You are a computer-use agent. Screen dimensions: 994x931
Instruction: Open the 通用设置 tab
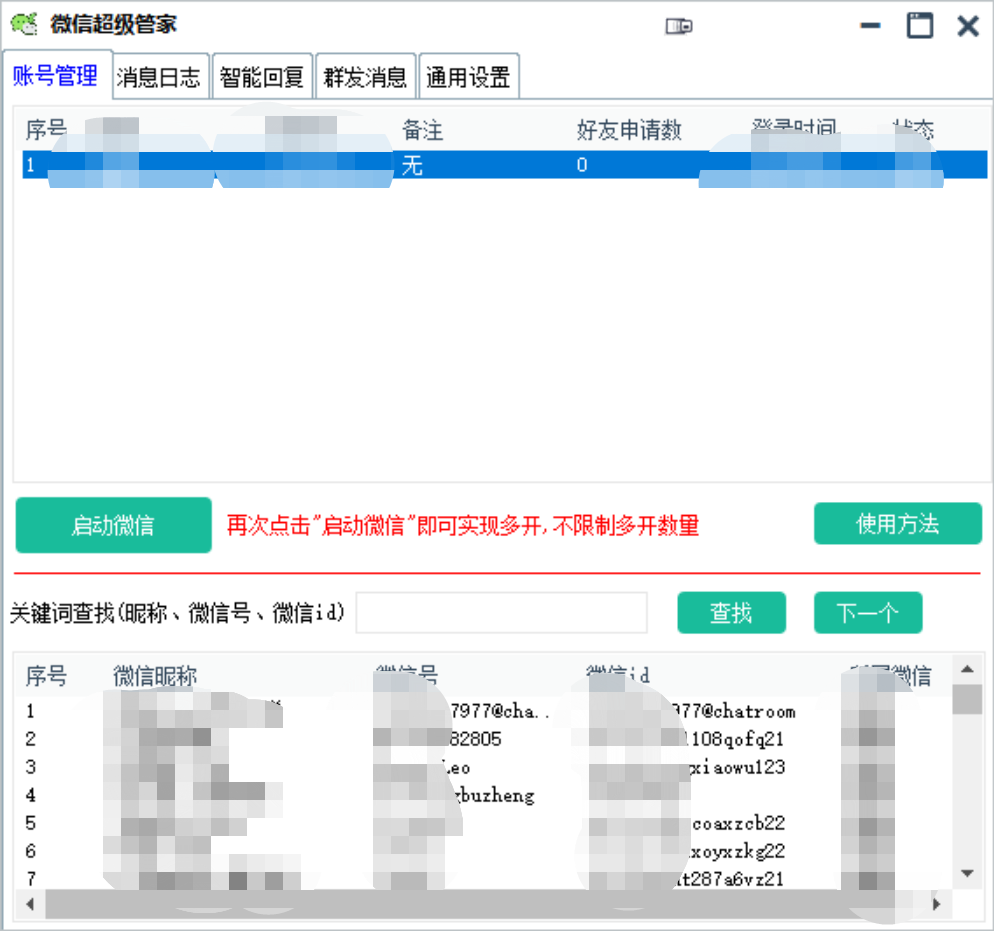pyautogui.click(x=468, y=77)
